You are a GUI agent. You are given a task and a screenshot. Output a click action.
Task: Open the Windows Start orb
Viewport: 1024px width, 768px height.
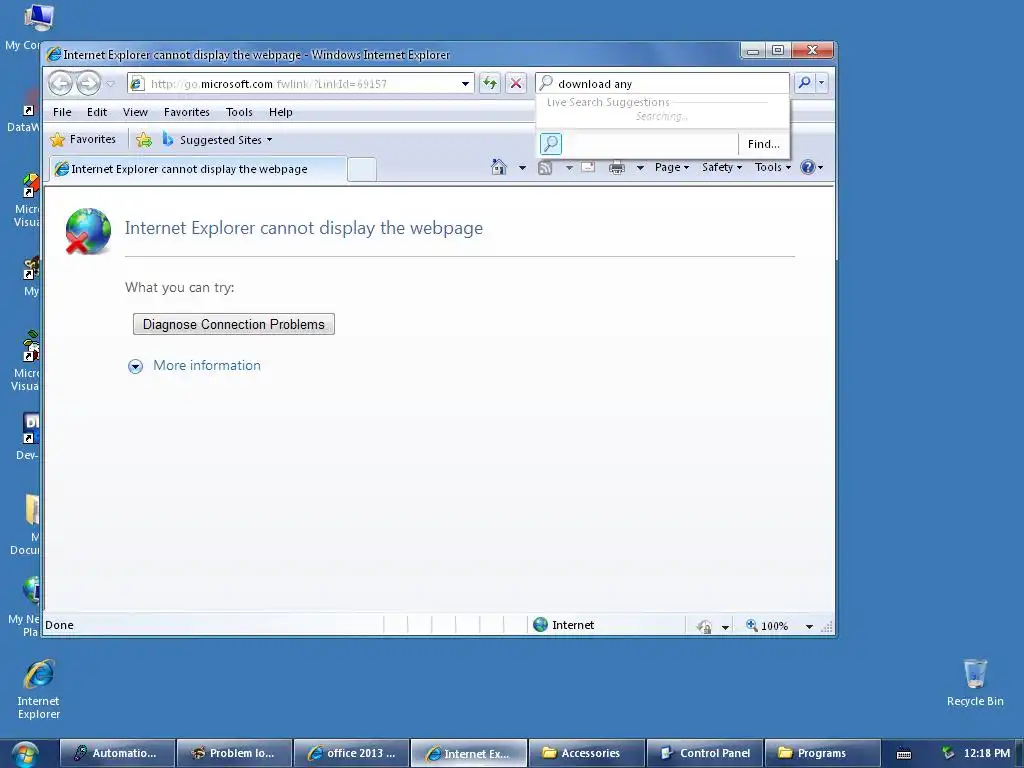[x=25, y=755]
